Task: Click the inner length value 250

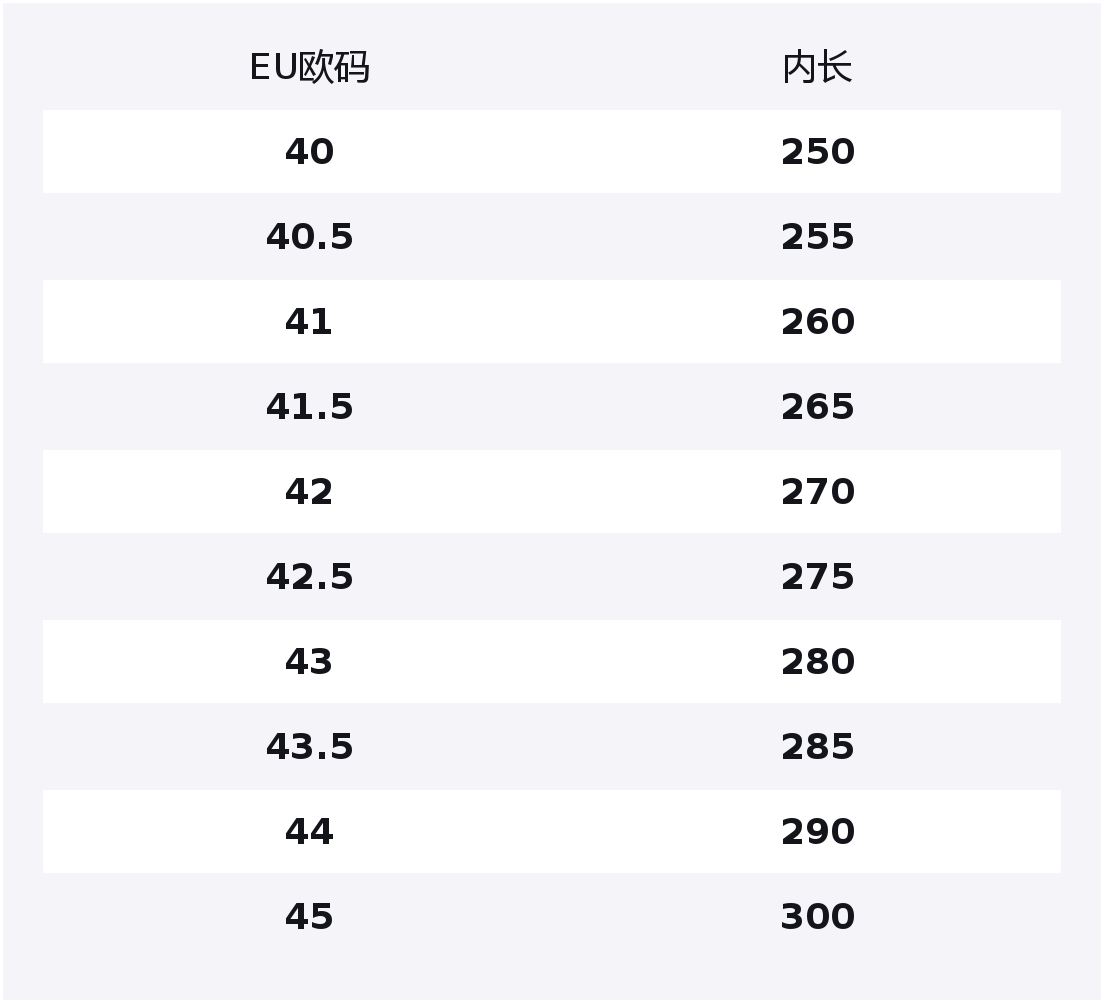Action: click(817, 151)
